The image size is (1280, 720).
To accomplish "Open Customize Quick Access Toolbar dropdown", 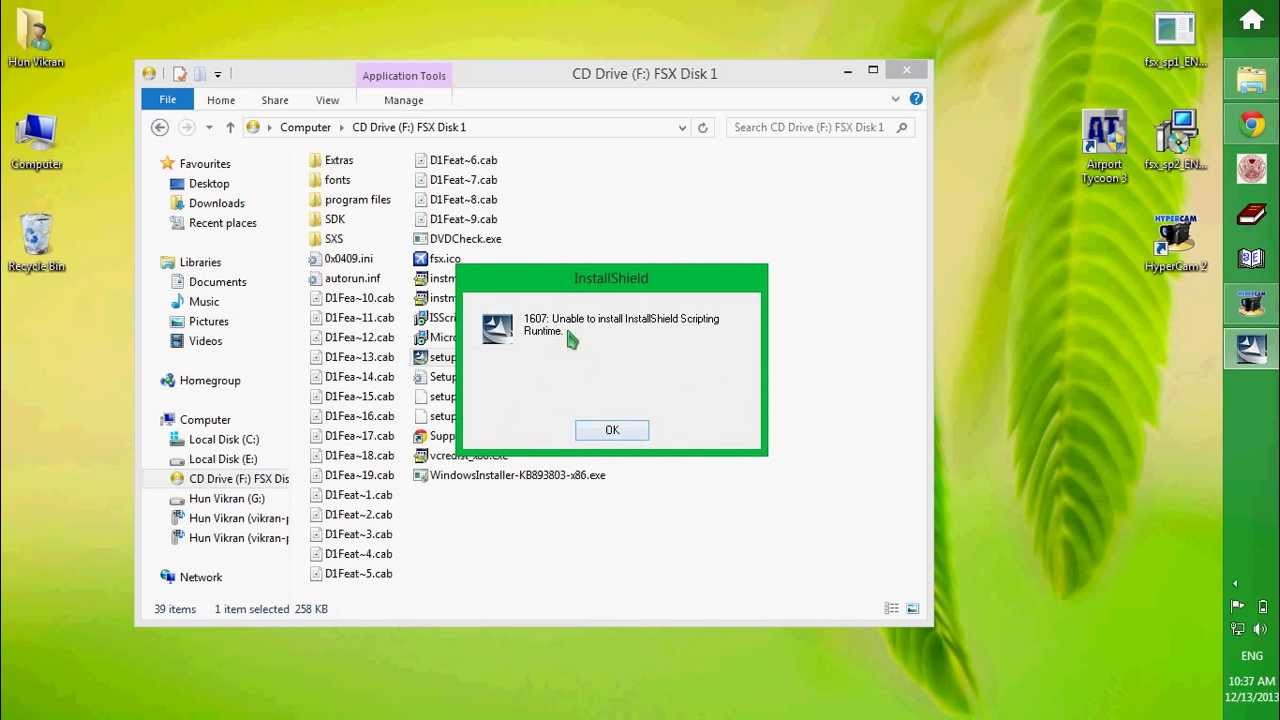I will click(x=218, y=75).
